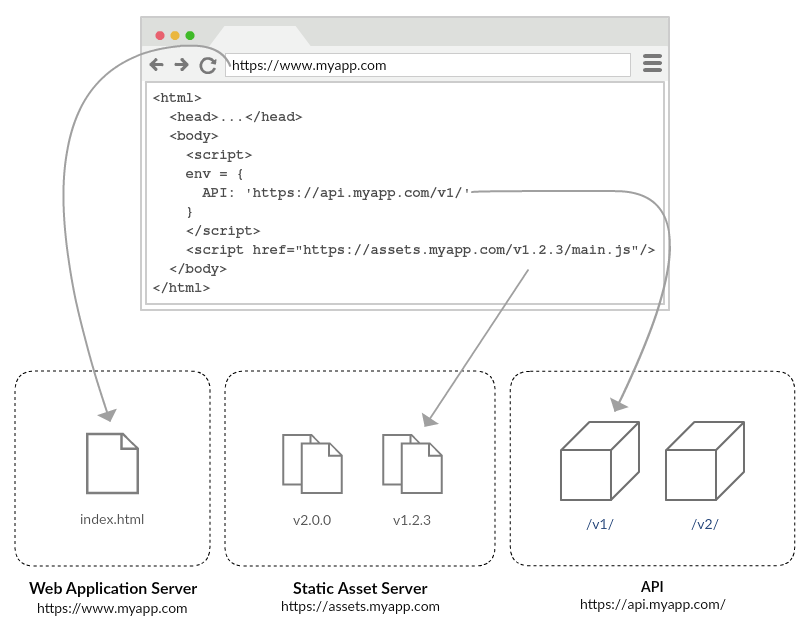Click the https://assets.myapp.com caption under Static Asset Server

click(x=360, y=606)
